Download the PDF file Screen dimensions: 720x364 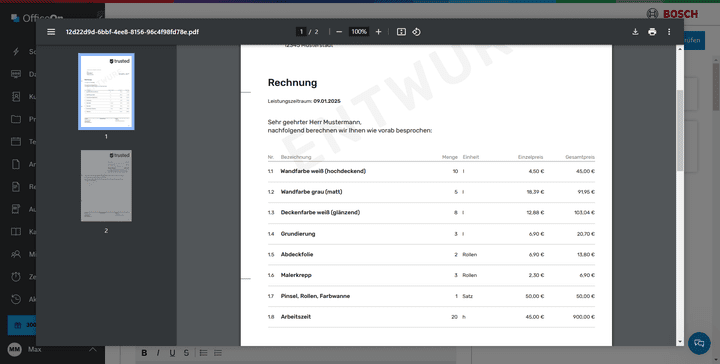point(635,32)
